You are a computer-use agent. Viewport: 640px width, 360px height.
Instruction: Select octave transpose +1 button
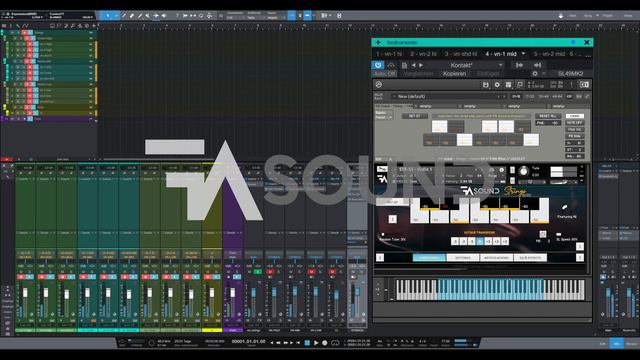tap(488, 242)
